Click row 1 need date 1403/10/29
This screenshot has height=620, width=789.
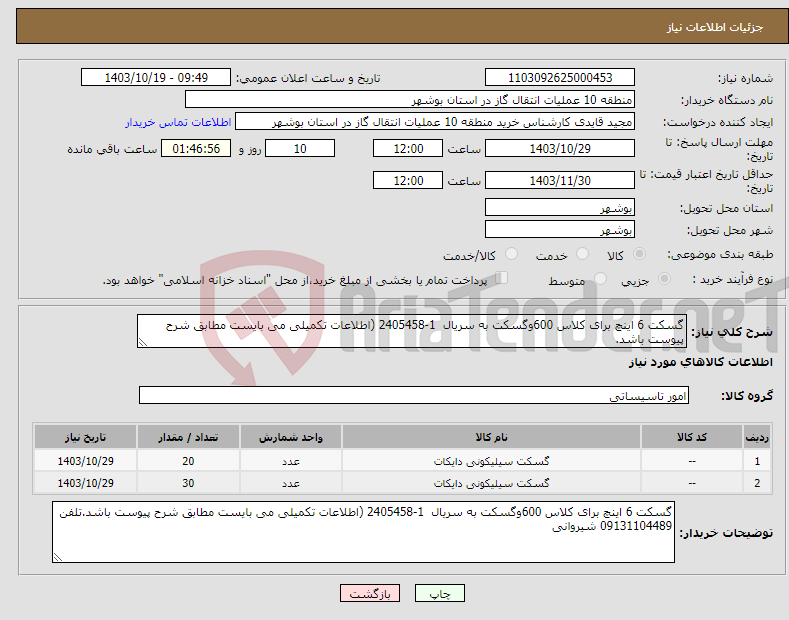[86, 461]
